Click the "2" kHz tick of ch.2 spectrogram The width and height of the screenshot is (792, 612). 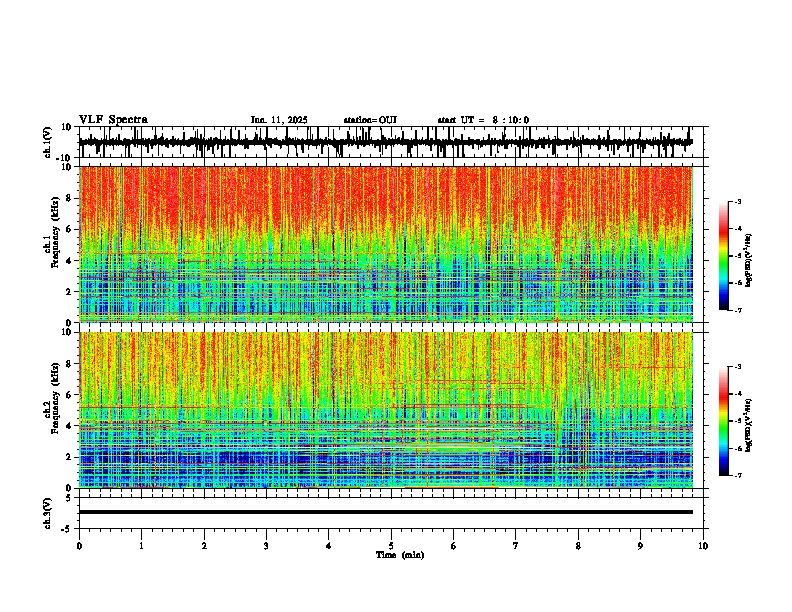tap(70, 457)
